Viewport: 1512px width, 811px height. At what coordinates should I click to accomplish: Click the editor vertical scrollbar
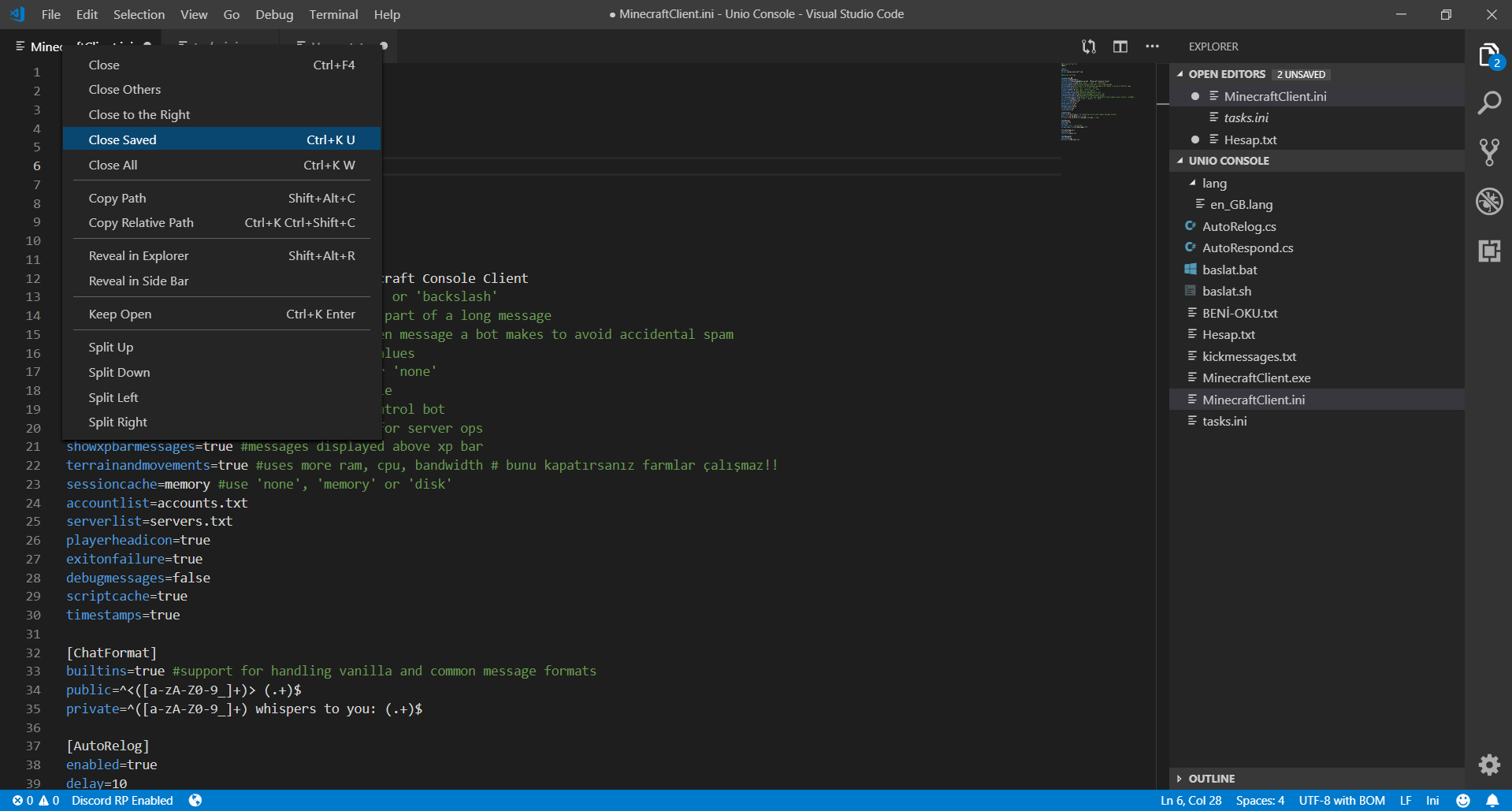(1162, 426)
